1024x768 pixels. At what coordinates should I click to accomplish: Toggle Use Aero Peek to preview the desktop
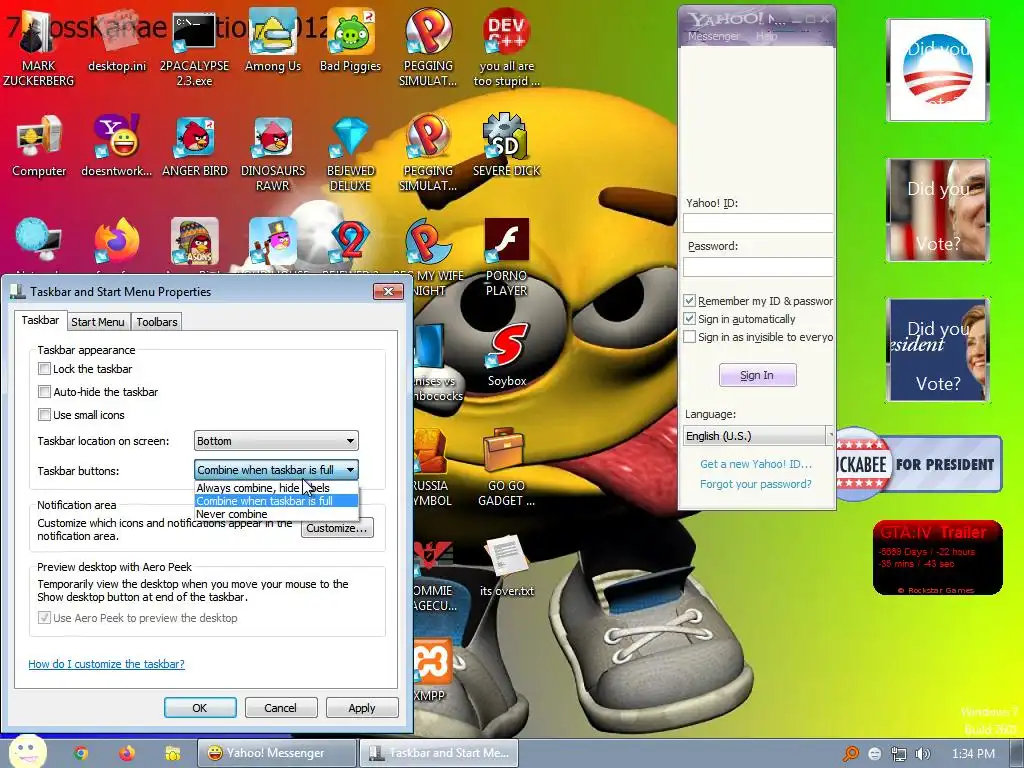[x=44, y=618]
